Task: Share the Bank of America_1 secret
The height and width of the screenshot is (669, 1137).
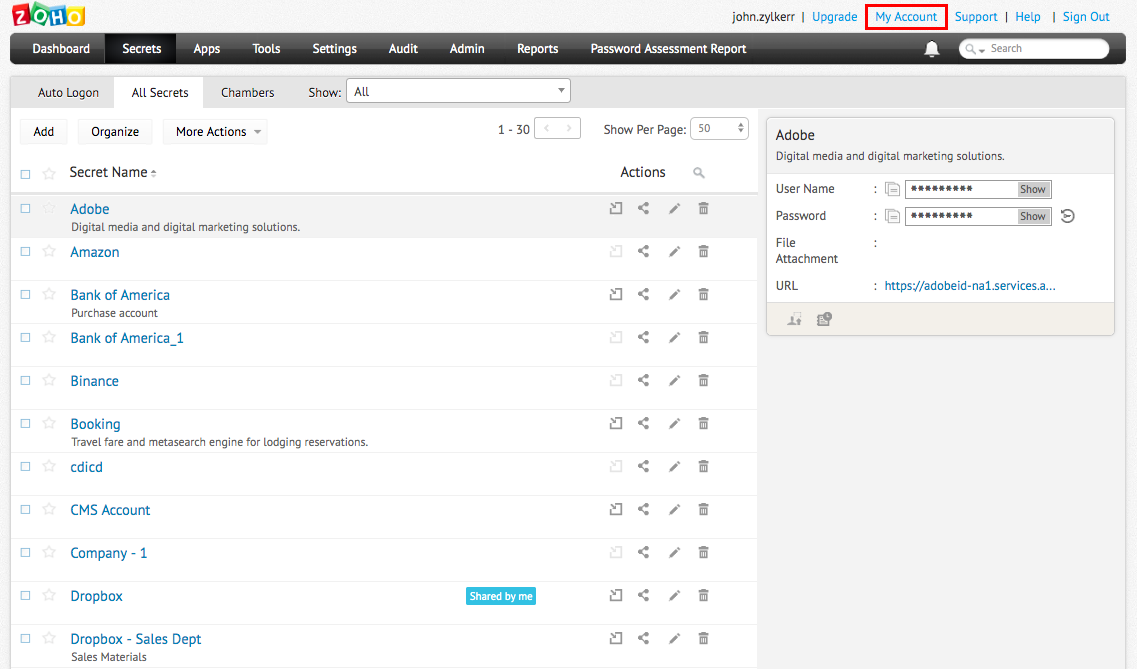Action: point(643,338)
